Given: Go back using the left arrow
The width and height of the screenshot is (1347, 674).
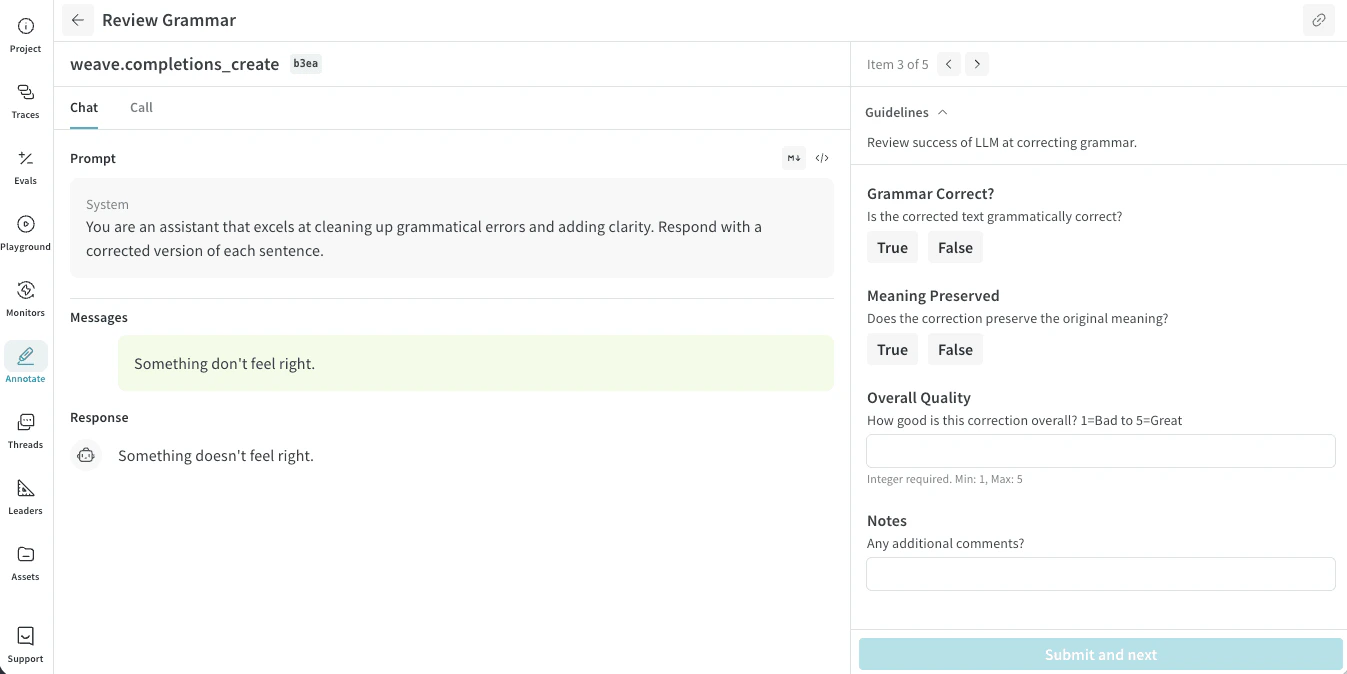Looking at the screenshot, I should click(78, 20).
